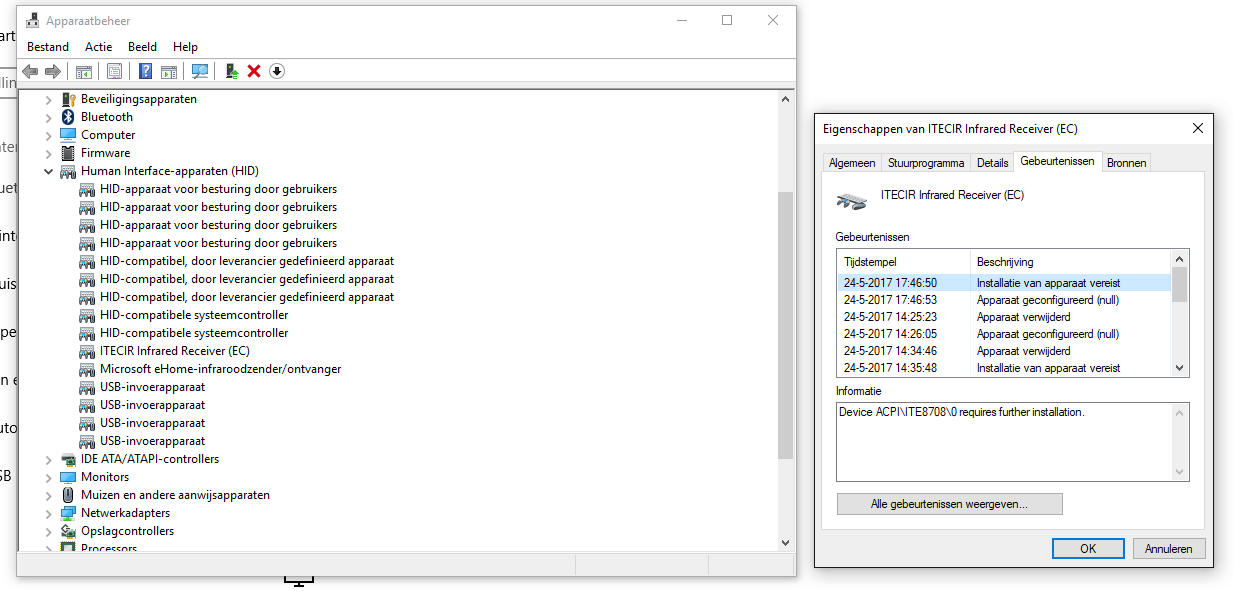Click the blue Help question mark icon
This screenshot has height=603, width=1244.
click(x=146, y=71)
